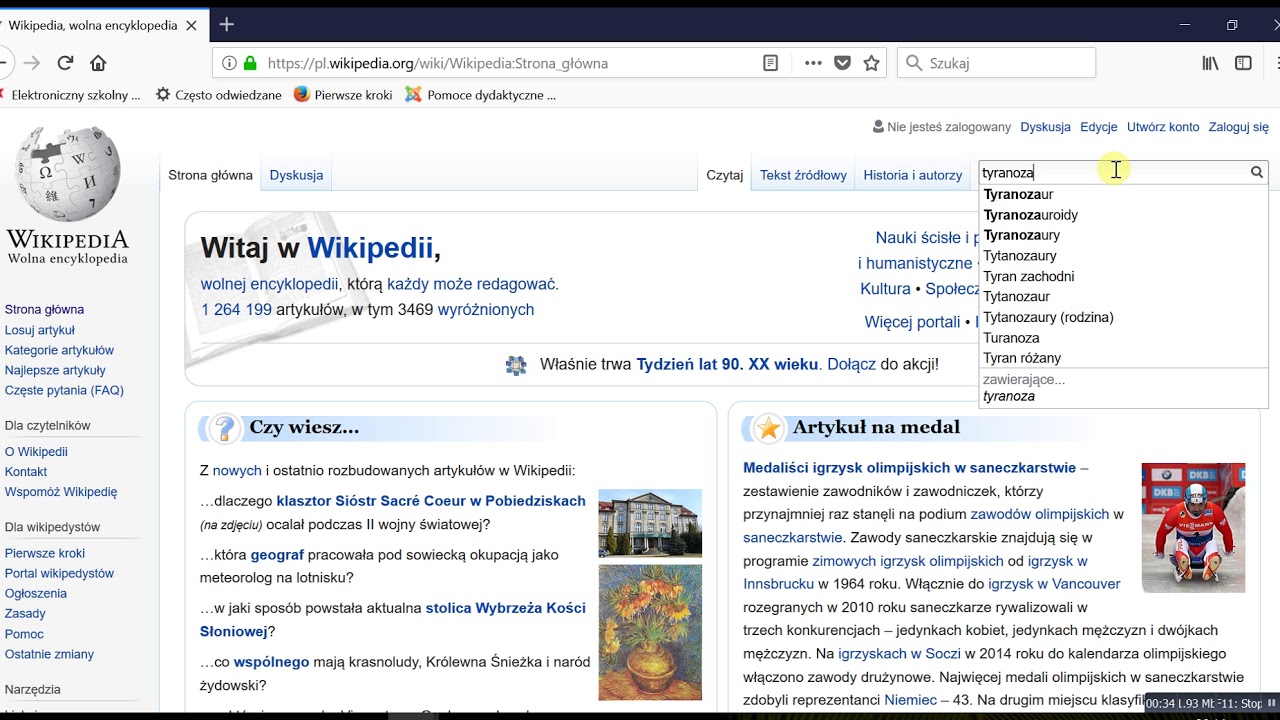Click the flower vase painting thumbnail
The image size is (1280, 720).
[650, 632]
